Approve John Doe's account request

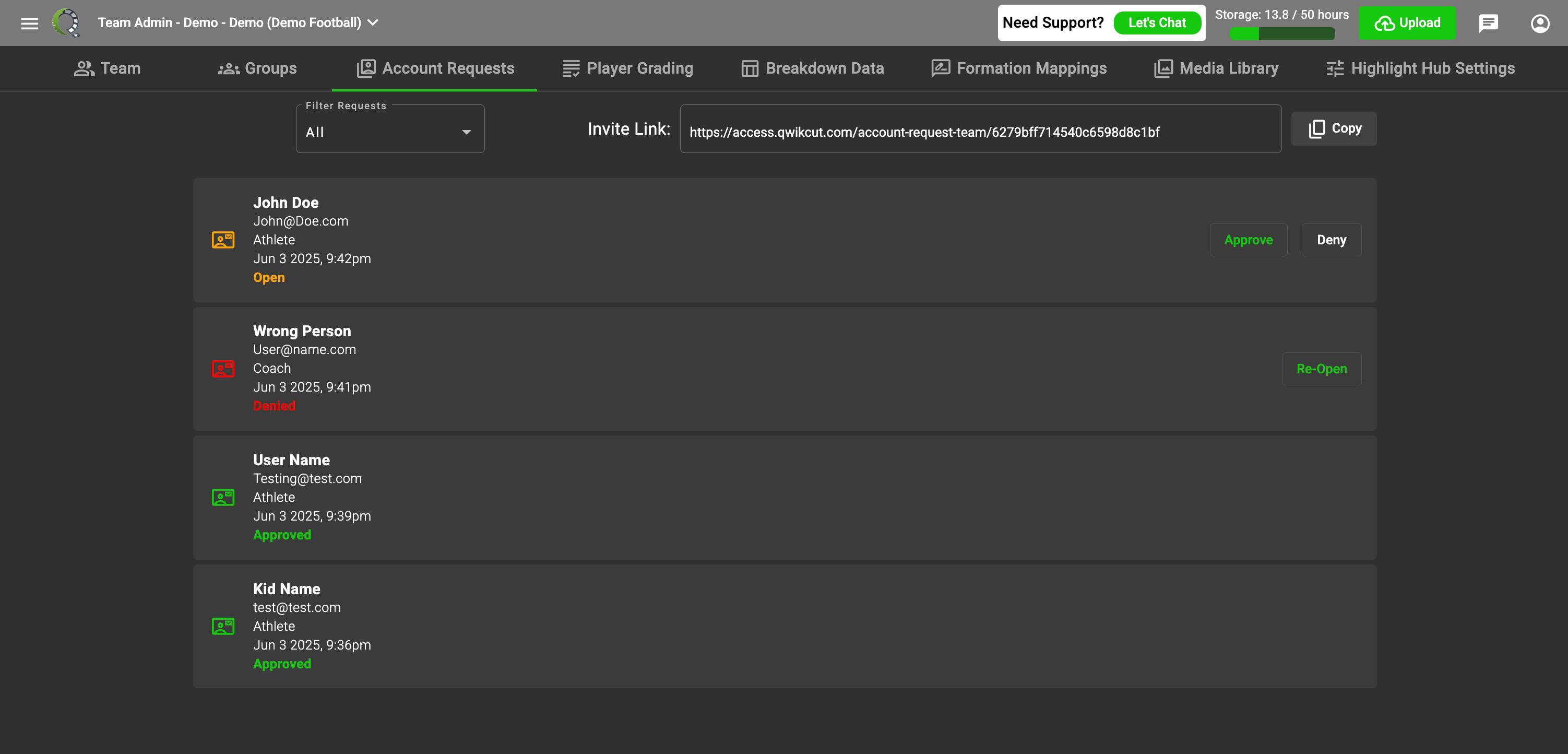click(x=1248, y=240)
